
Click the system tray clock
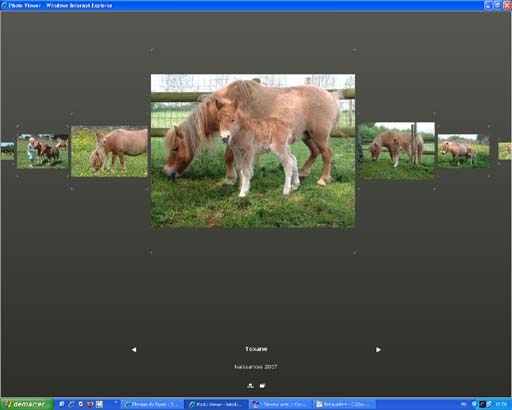click(501, 404)
